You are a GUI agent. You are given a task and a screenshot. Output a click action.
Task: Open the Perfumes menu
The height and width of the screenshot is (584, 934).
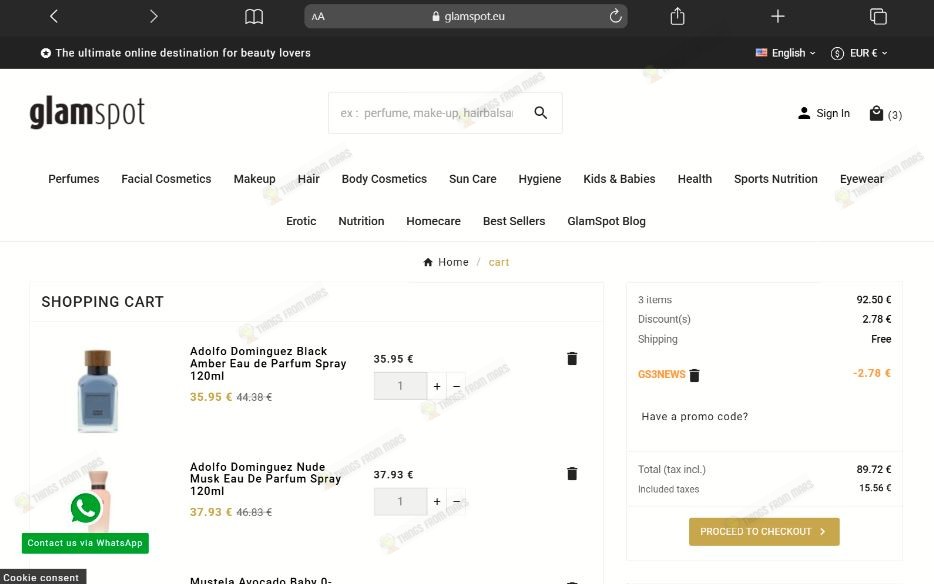[x=74, y=179]
